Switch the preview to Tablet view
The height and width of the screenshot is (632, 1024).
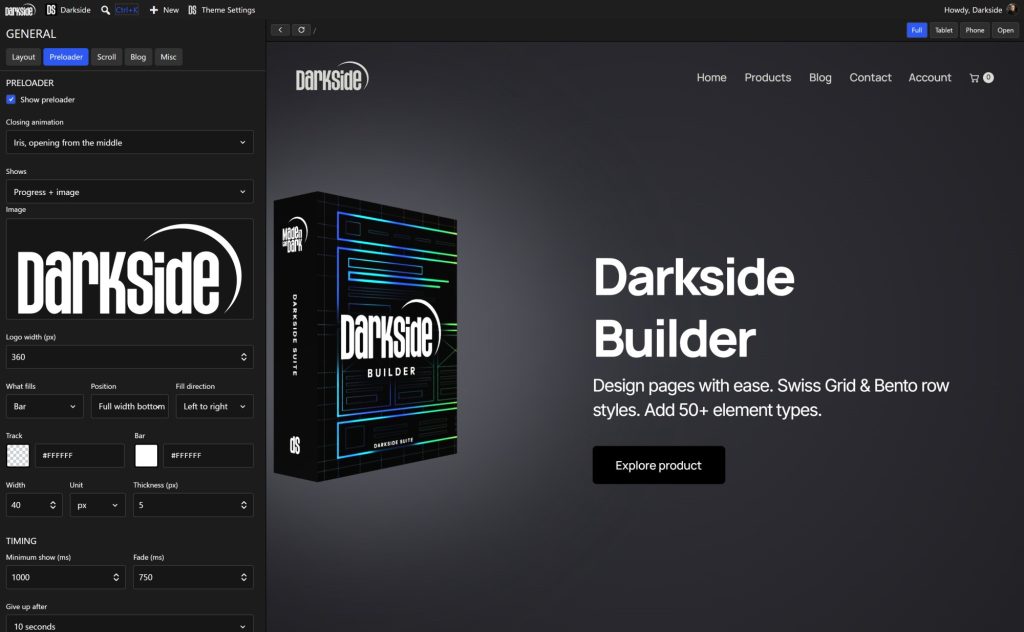point(944,30)
